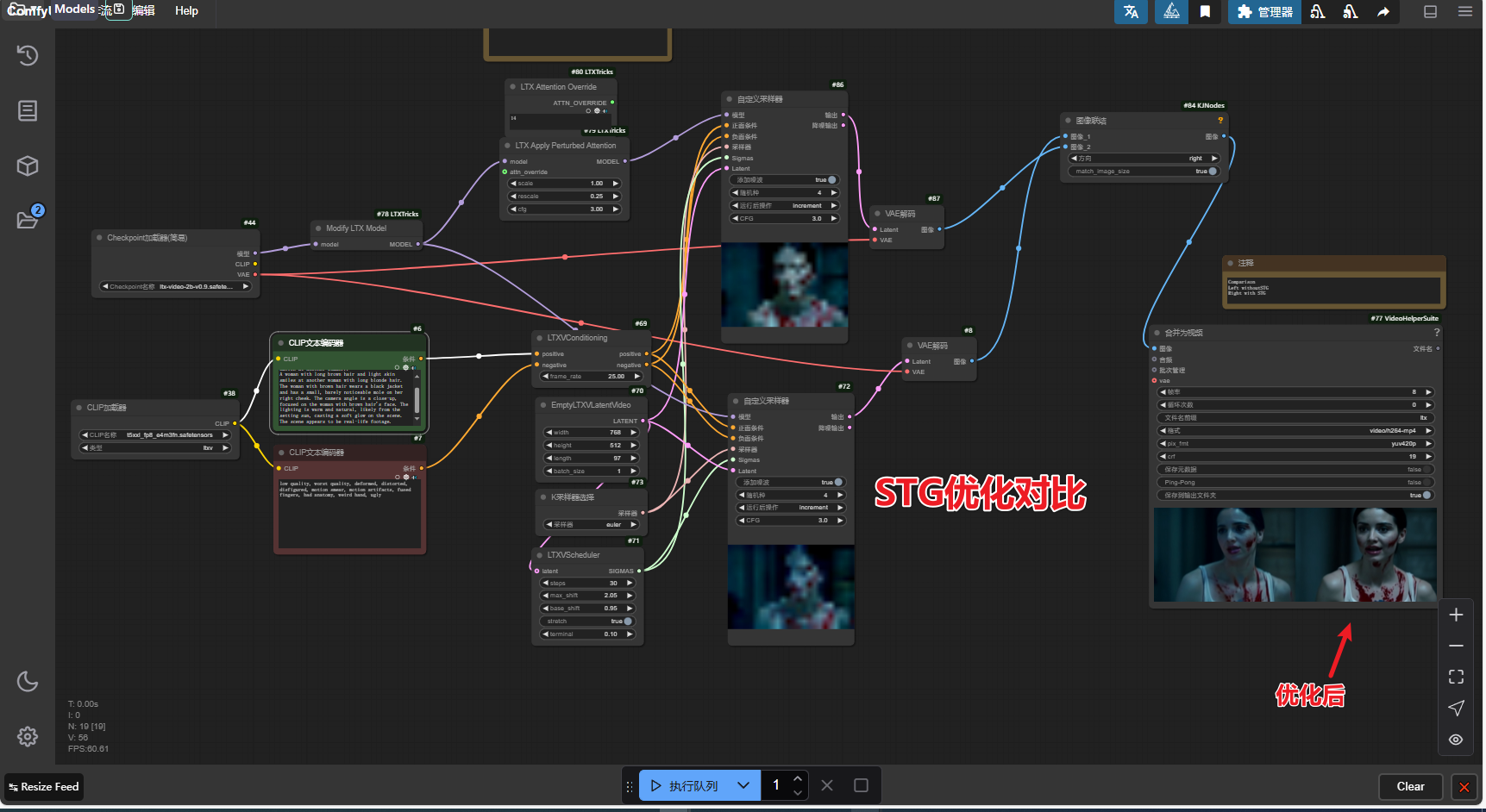This screenshot has height=812, width=1486.
Task: Click the translate language icon in top bar
Action: tap(1131, 12)
